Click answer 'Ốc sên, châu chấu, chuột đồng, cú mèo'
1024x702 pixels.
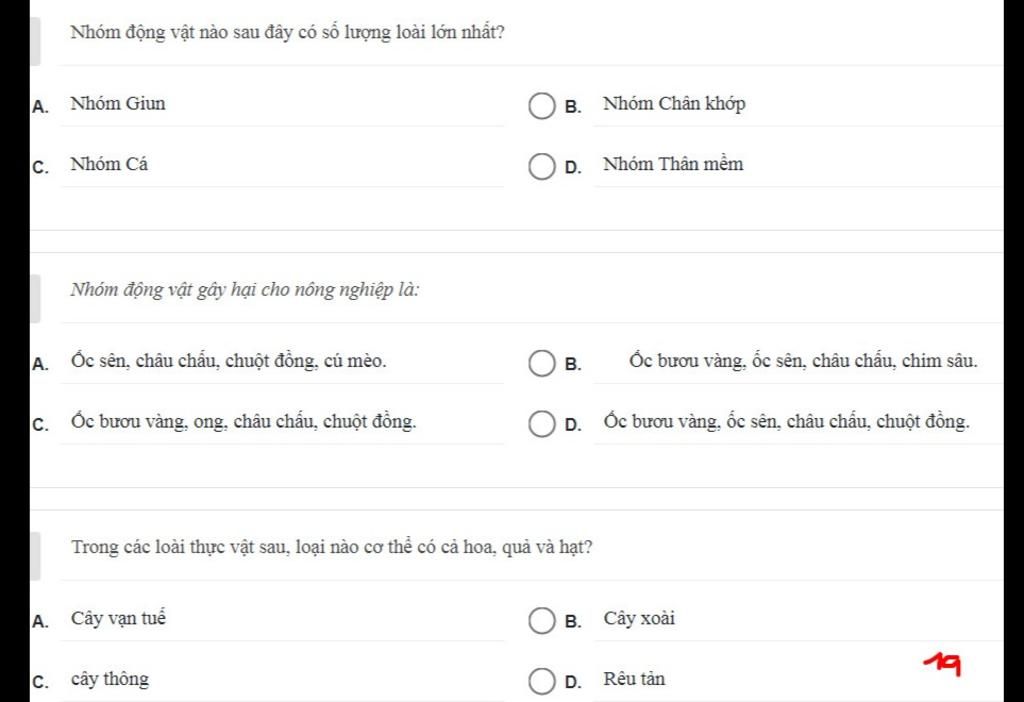click(x=229, y=361)
